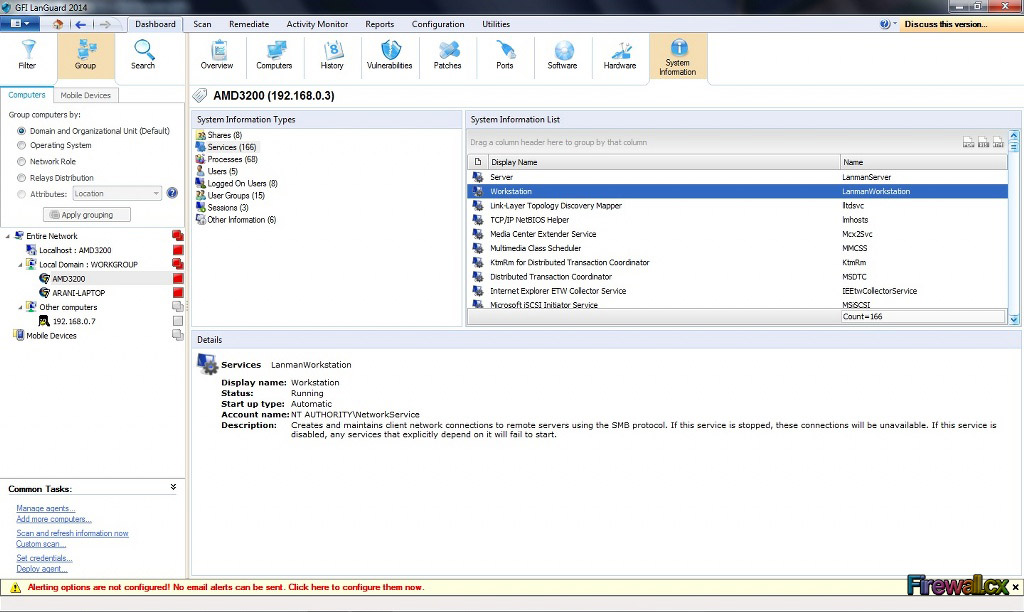
Task: Open the Filter tool
Action: point(27,54)
